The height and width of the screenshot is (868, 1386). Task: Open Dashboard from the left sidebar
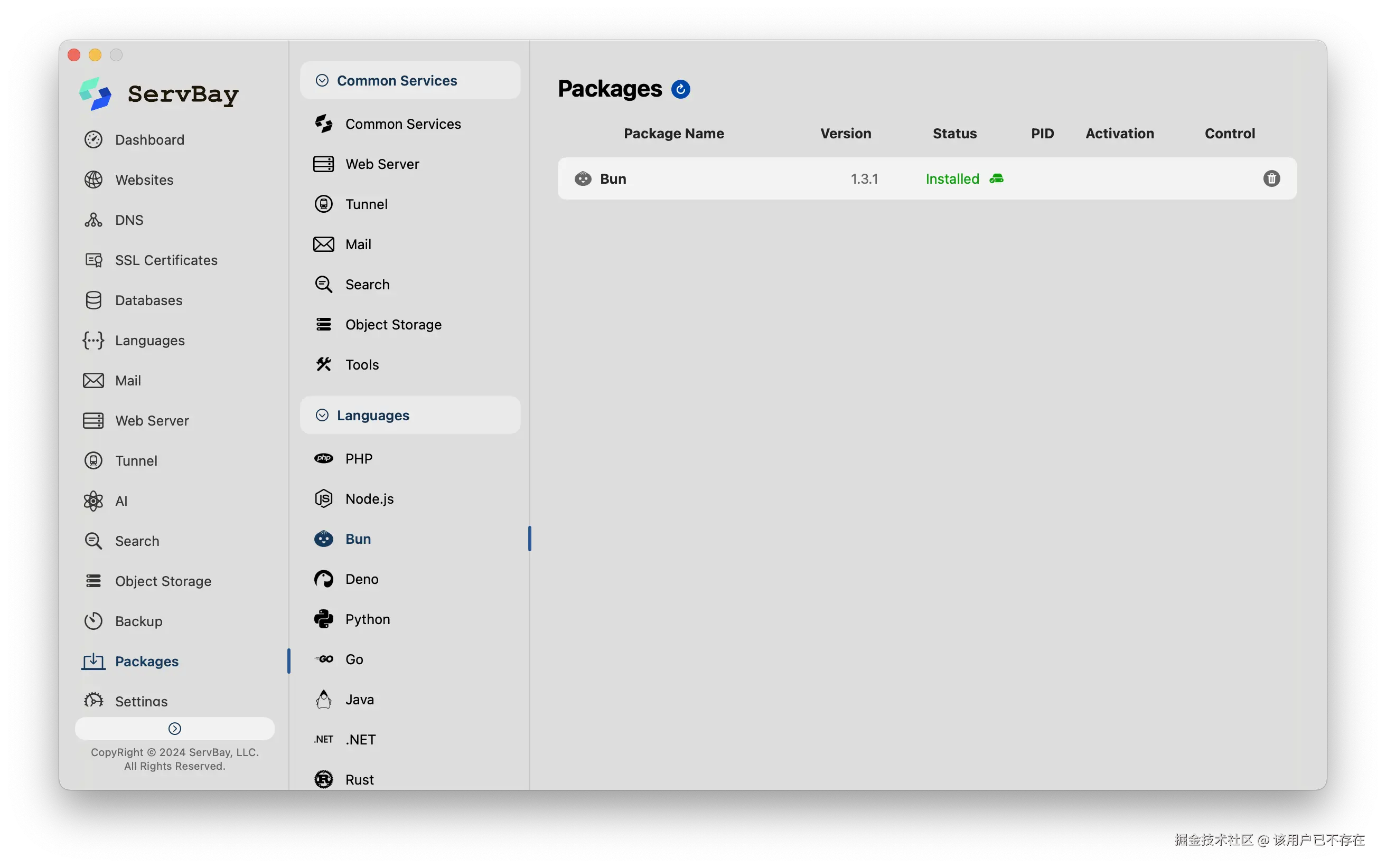(x=149, y=139)
